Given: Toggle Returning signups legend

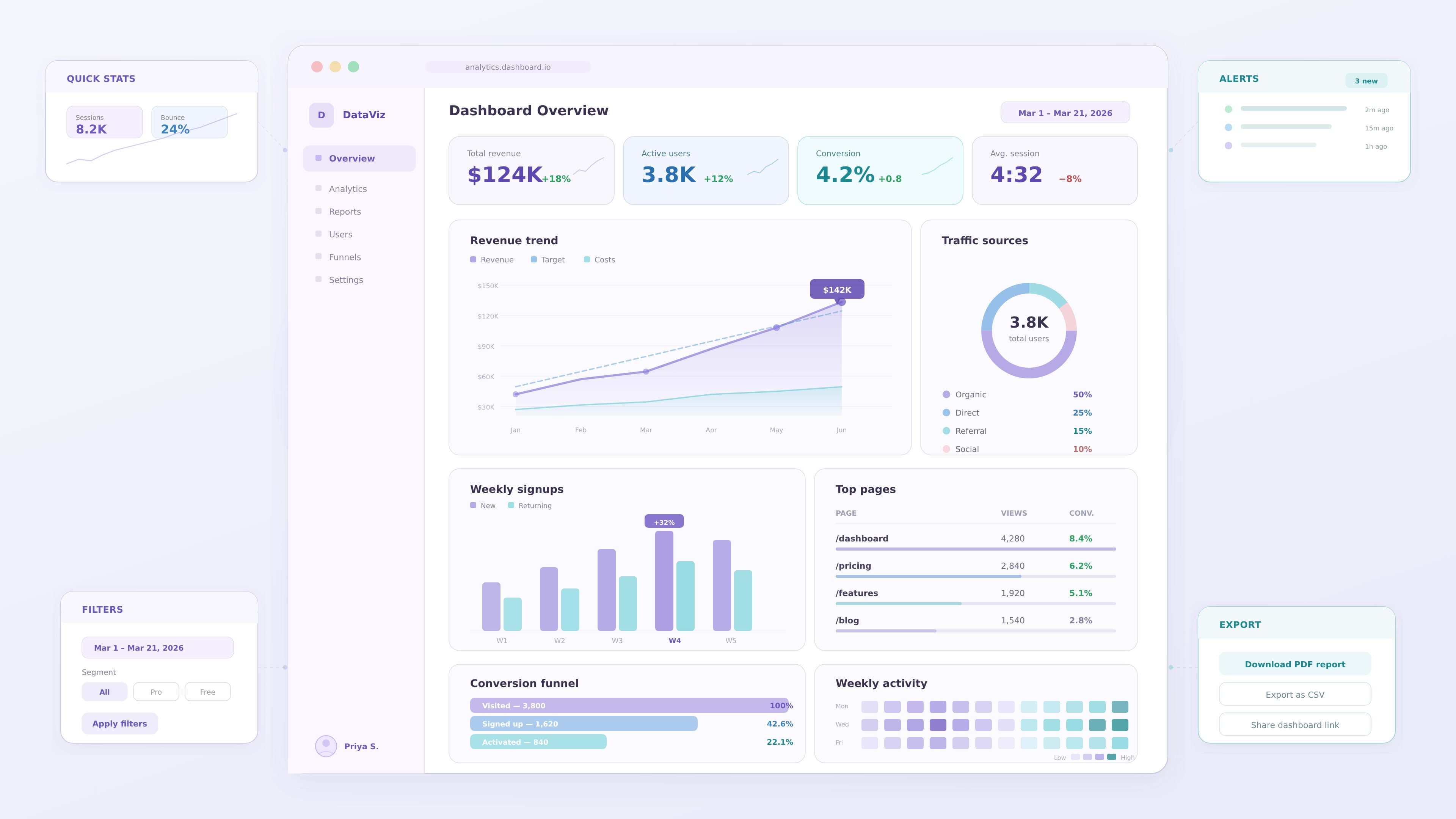Looking at the screenshot, I should click(x=530, y=505).
